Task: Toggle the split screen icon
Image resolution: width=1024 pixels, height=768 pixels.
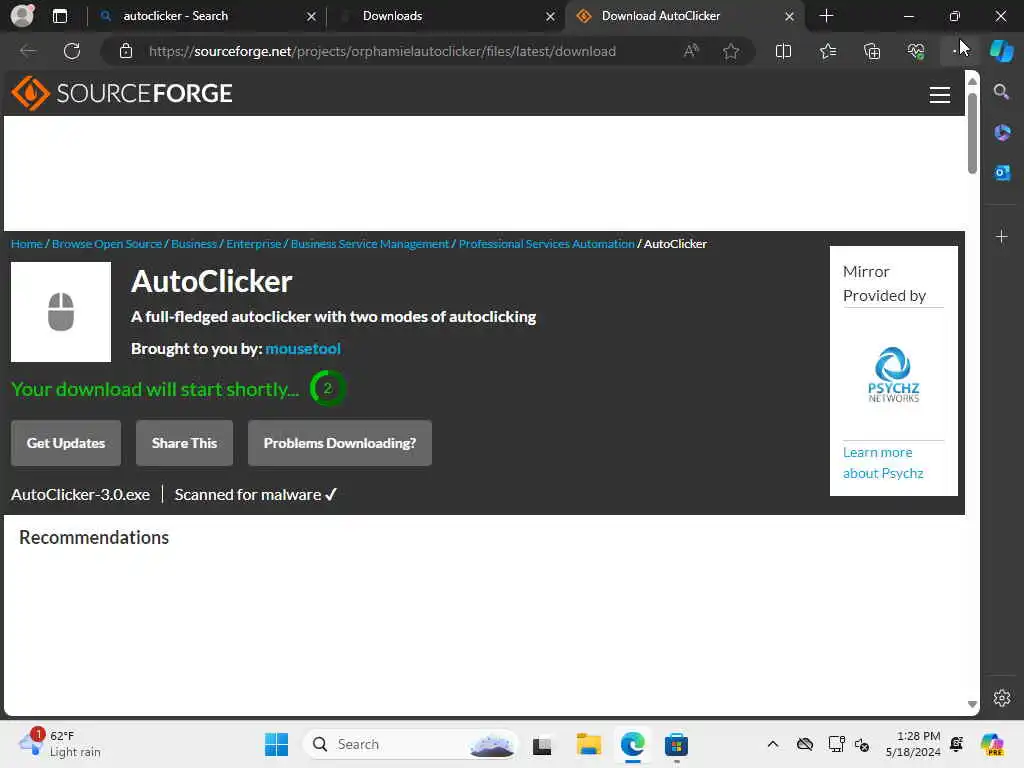Action: (783, 51)
